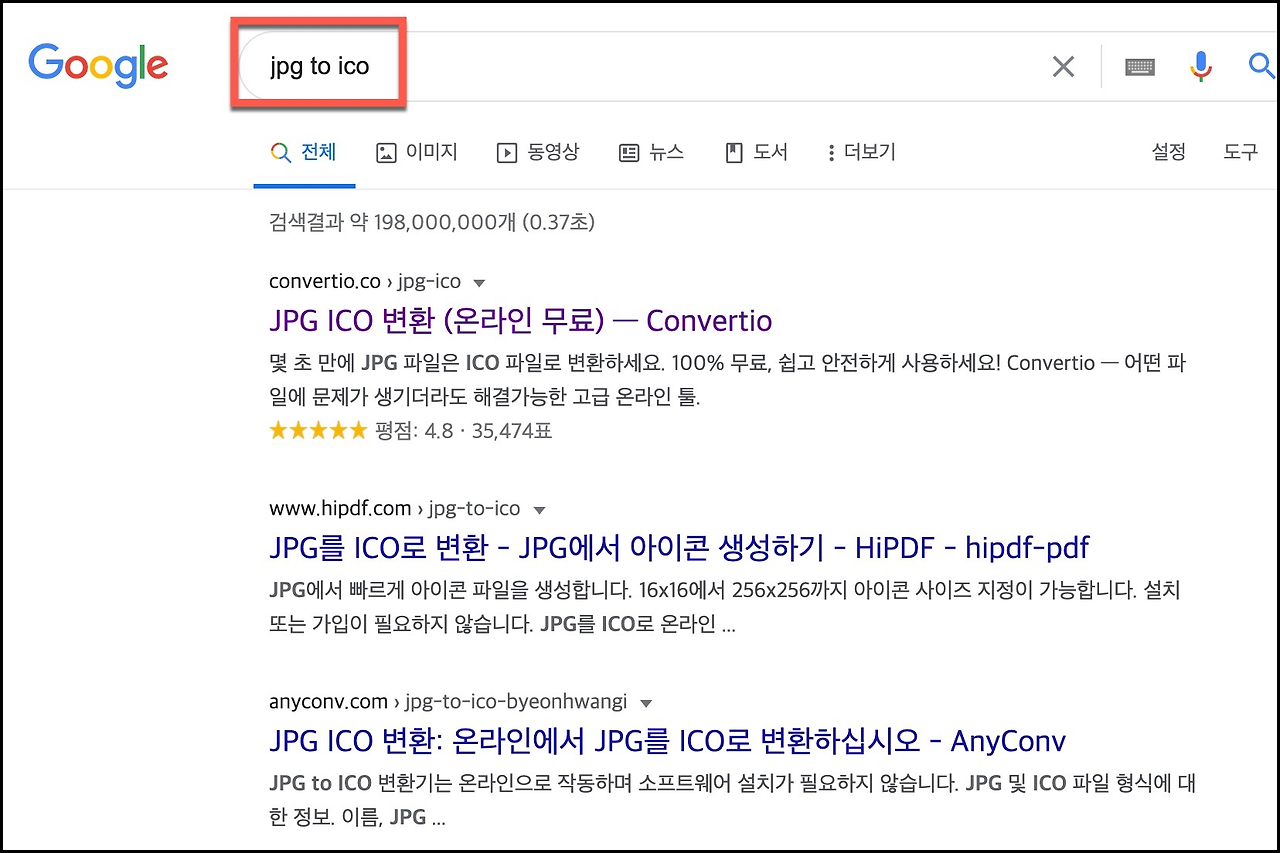Open the on-screen keyboard input tool

click(x=1140, y=67)
